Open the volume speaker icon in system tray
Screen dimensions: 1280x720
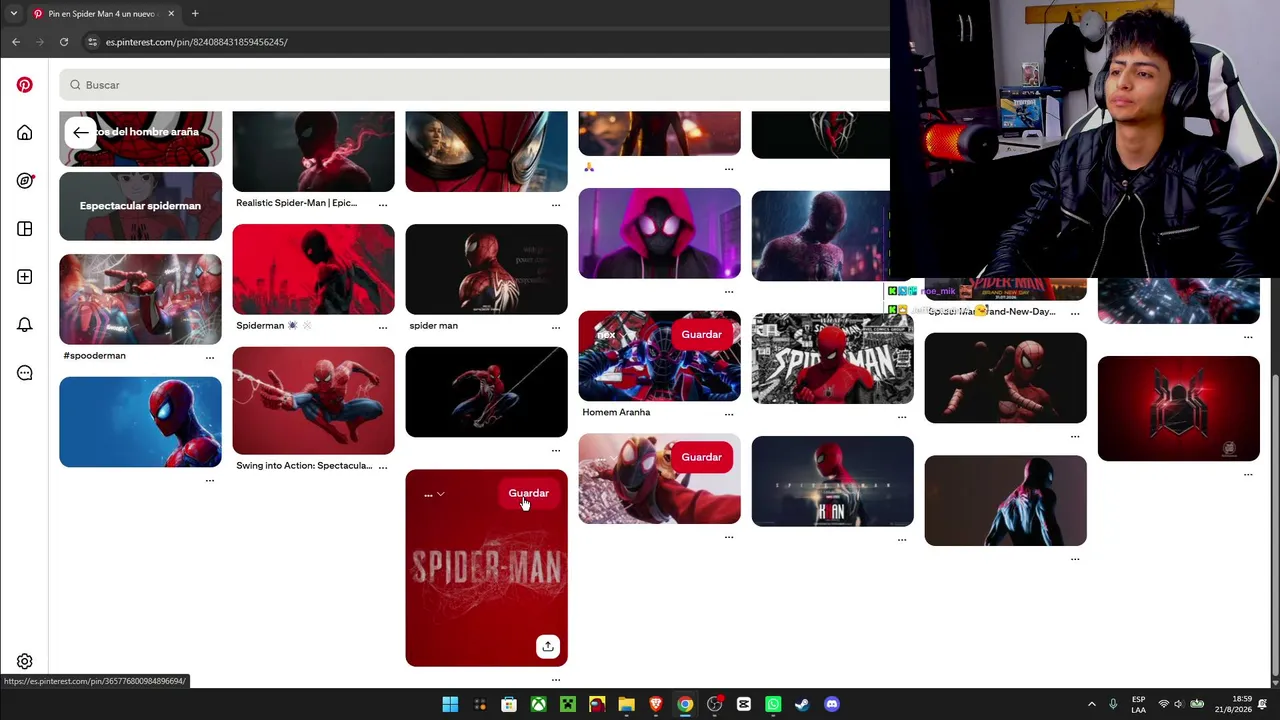point(1179,704)
